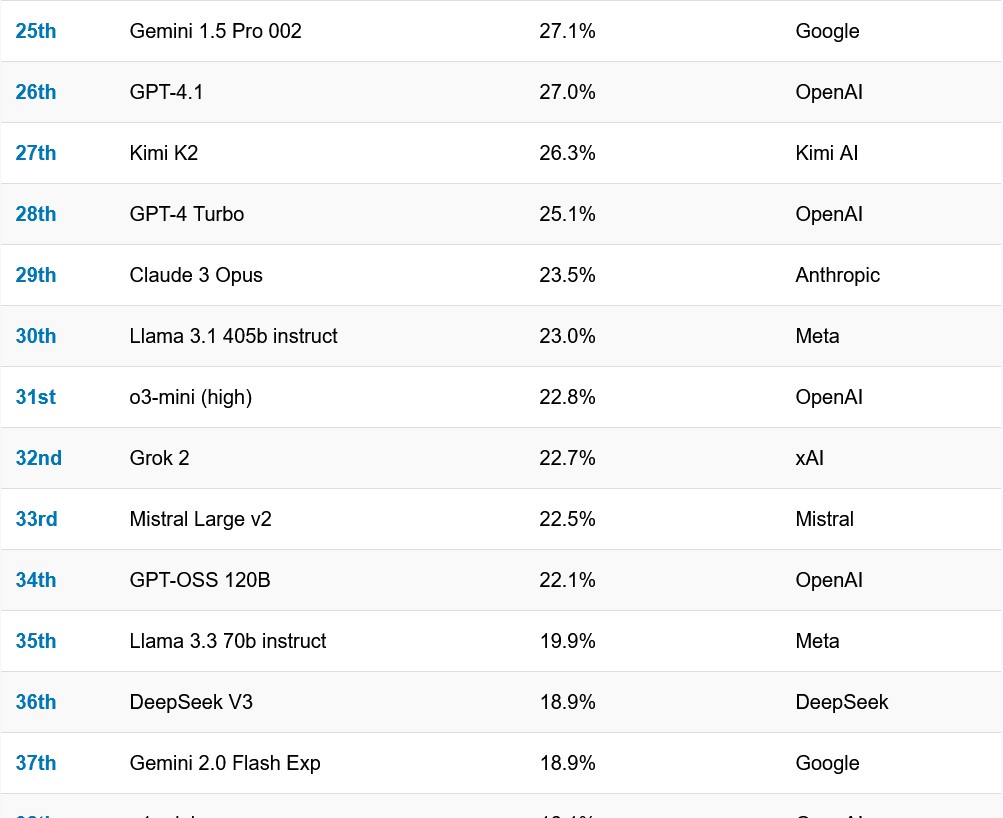Select the Kimi K2 row name
1003x818 pixels.
(x=164, y=153)
